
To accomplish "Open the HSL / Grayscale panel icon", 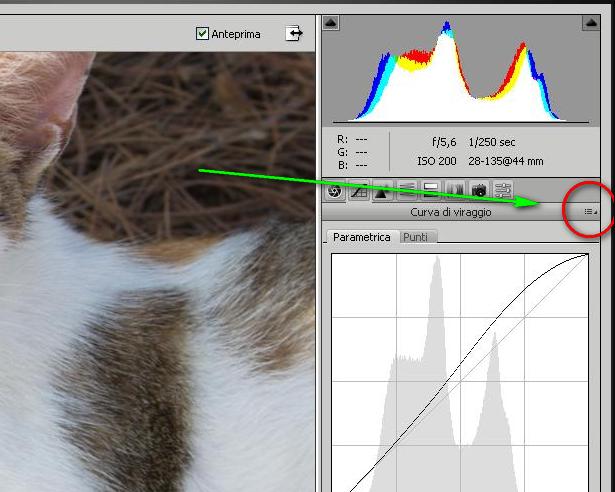I will (407, 190).
